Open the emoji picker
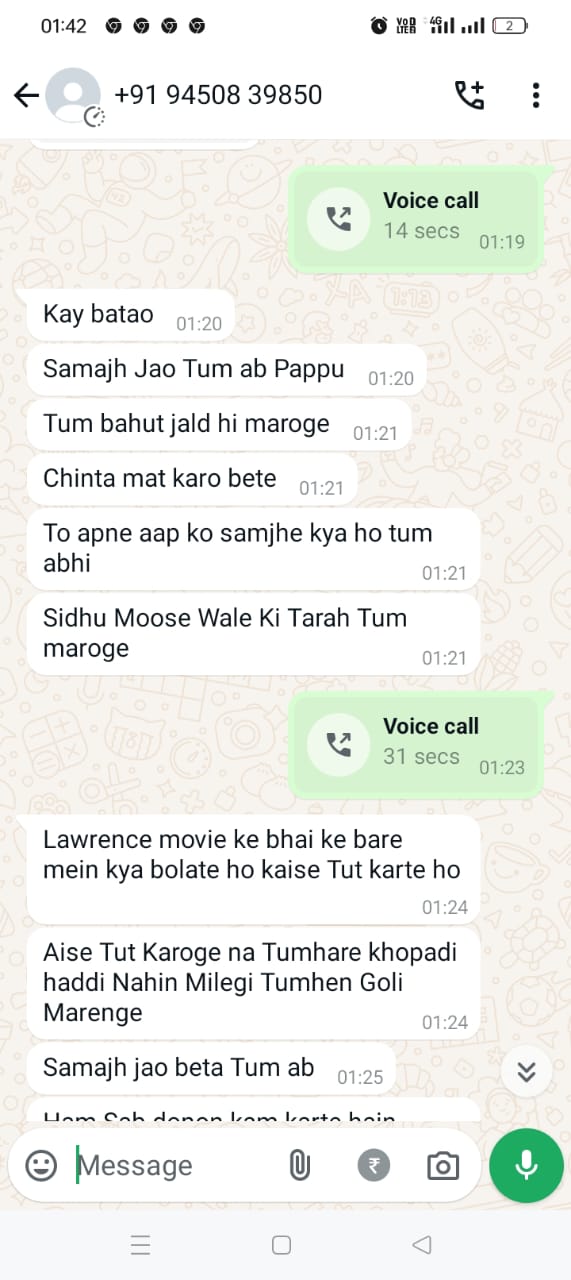This screenshot has width=571, height=1280. 41,1165
